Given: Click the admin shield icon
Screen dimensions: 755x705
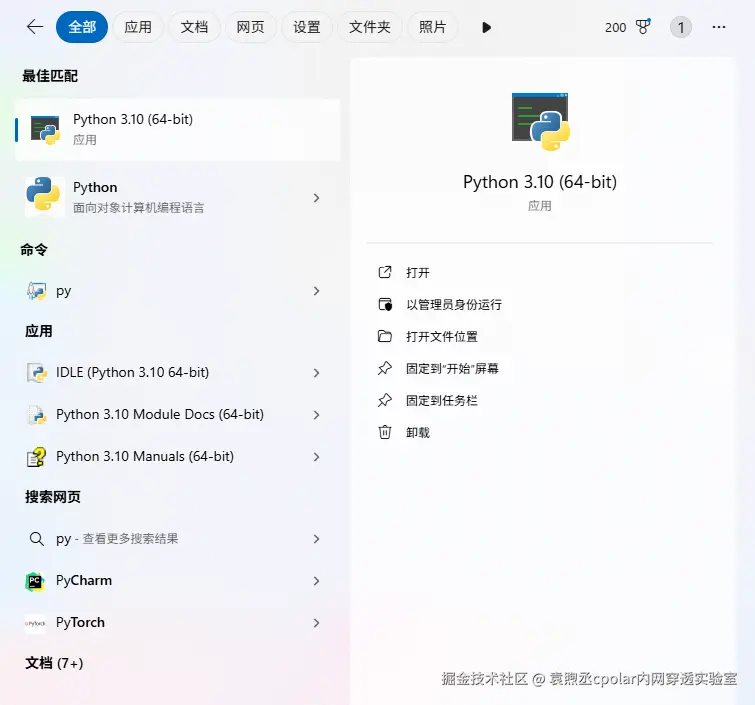Looking at the screenshot, I should [385, 304].
